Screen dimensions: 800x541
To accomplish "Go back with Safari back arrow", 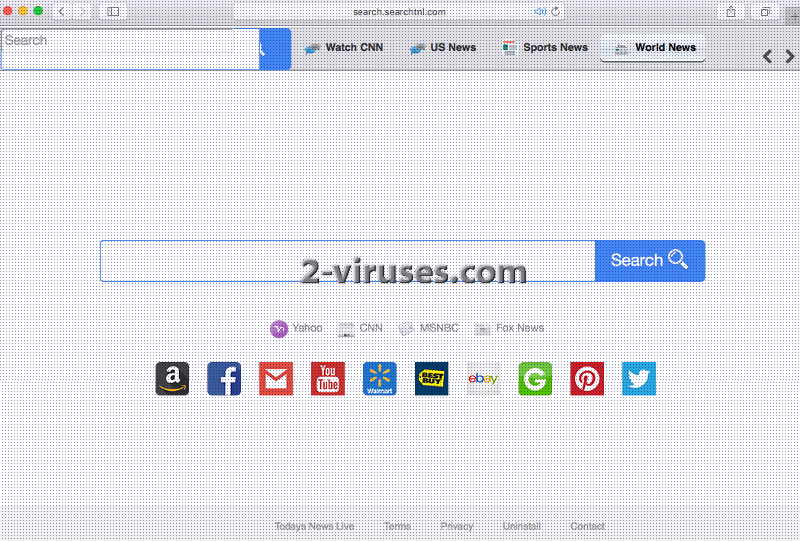I will [62, 11].
